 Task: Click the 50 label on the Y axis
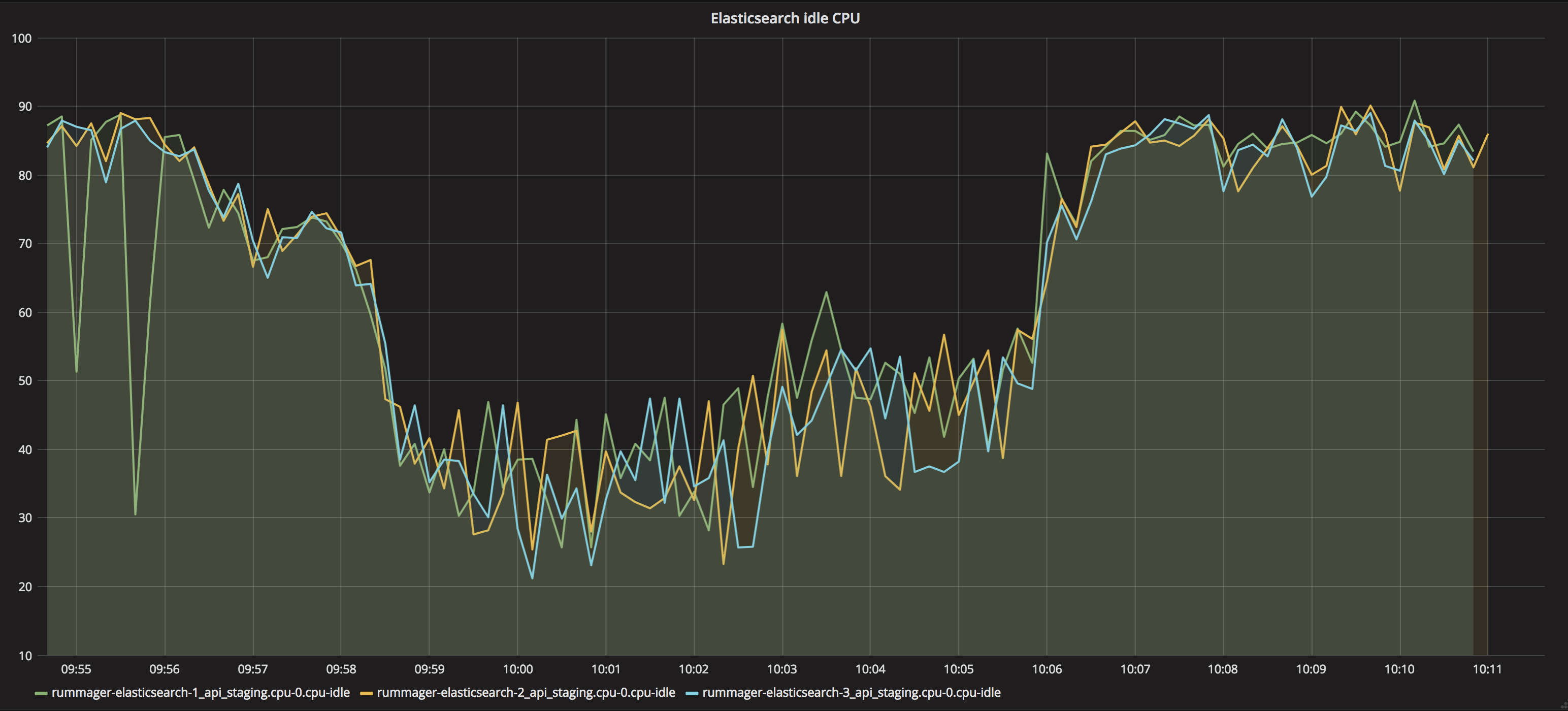[24, 381]
